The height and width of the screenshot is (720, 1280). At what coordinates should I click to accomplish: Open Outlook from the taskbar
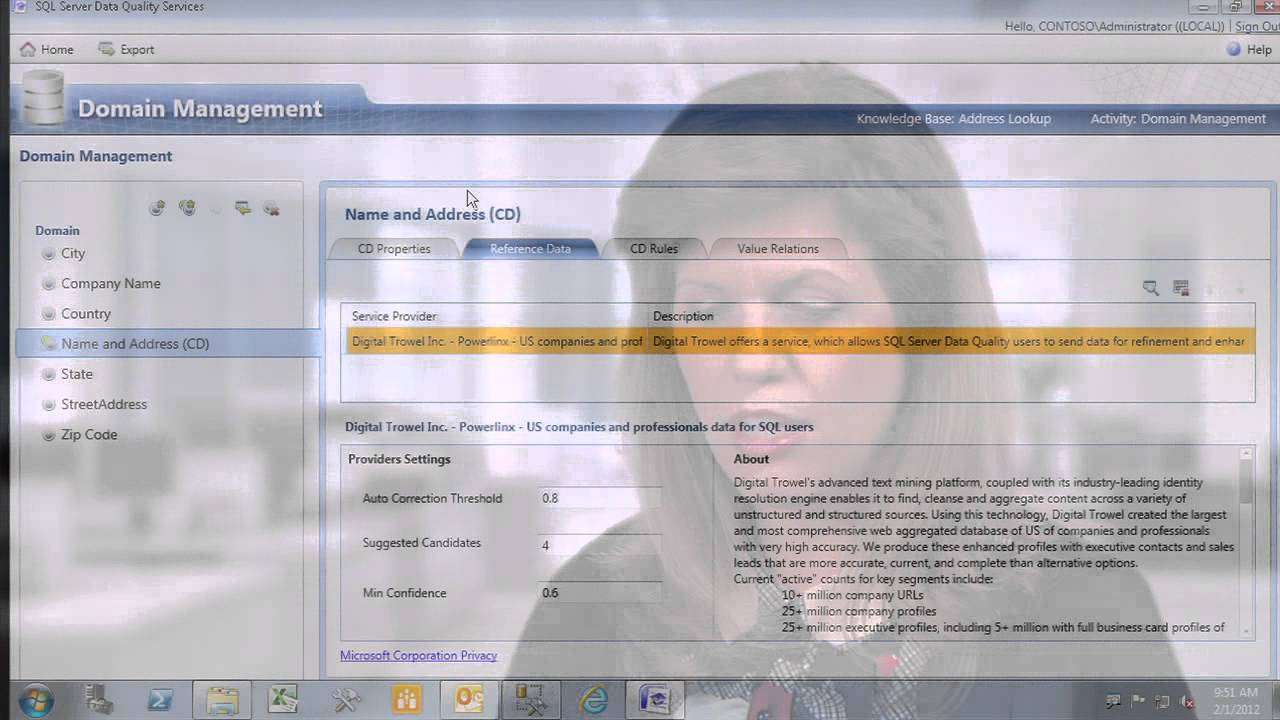click(x=469, y=700)
